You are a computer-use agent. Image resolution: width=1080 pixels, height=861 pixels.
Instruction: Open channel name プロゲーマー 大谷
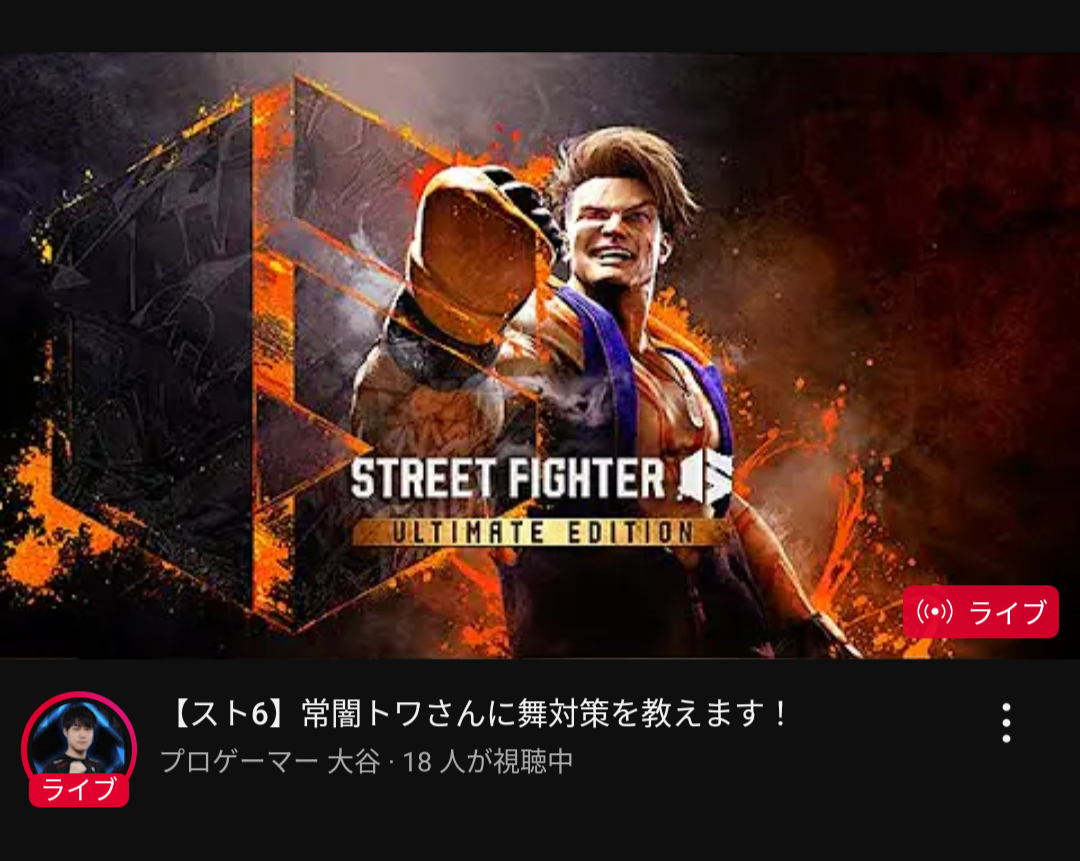point(270,762)
